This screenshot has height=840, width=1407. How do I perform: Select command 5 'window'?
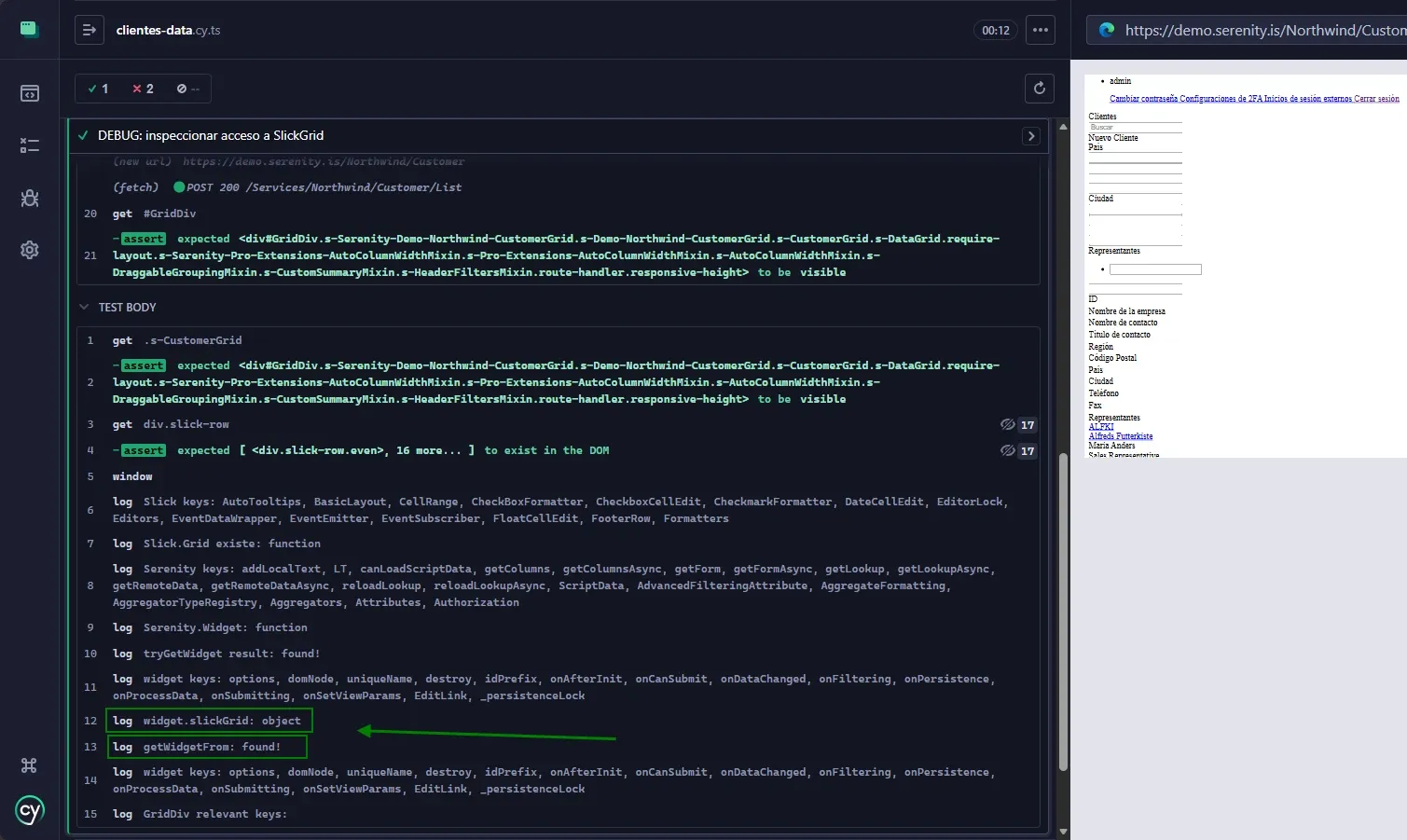[x=559, y=476]
